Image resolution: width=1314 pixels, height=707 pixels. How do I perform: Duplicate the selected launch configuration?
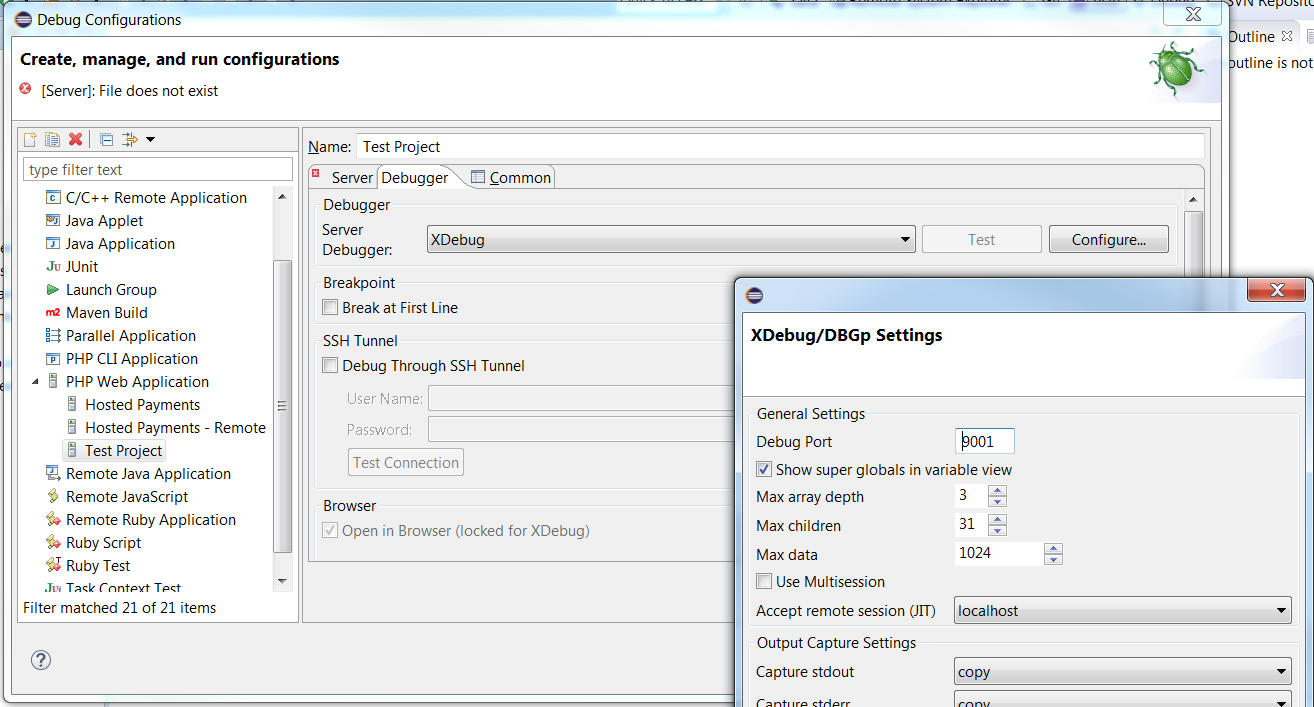tap(52, 139)
